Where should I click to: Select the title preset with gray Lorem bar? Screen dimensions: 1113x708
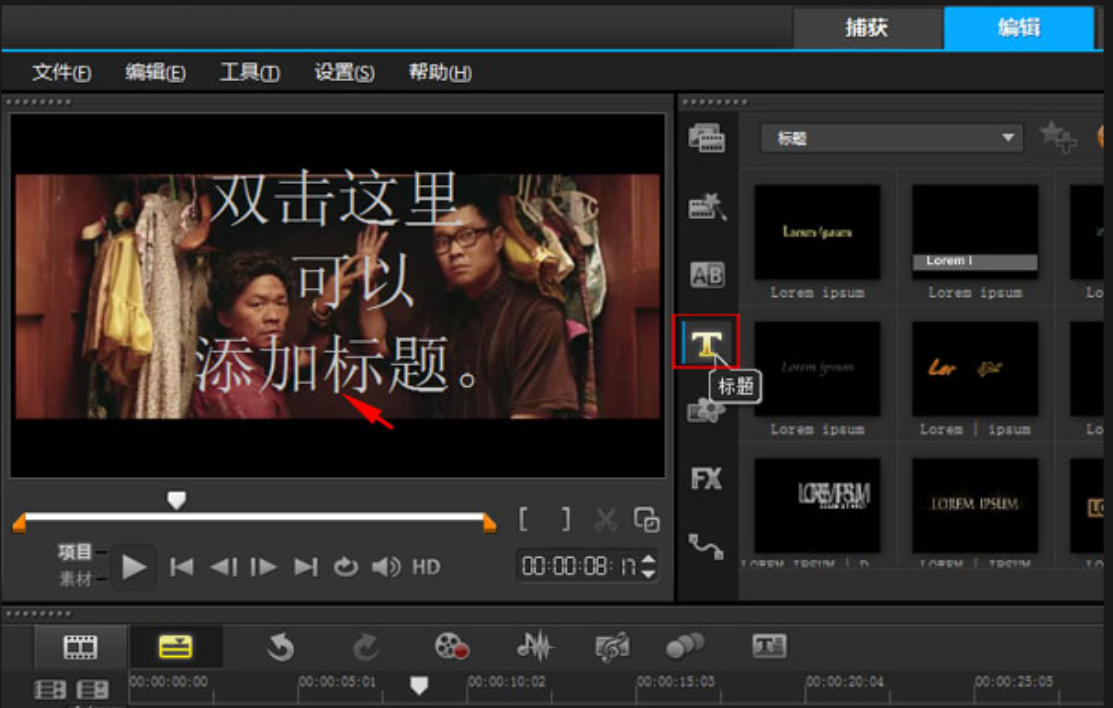coord(975,232)
